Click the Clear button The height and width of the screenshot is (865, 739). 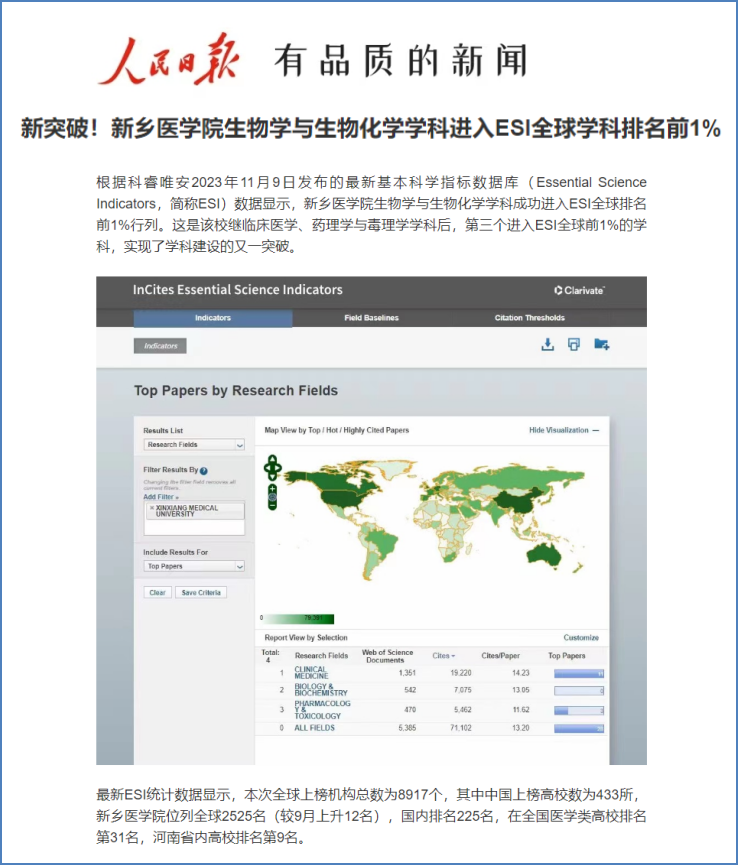coord(157,592)
